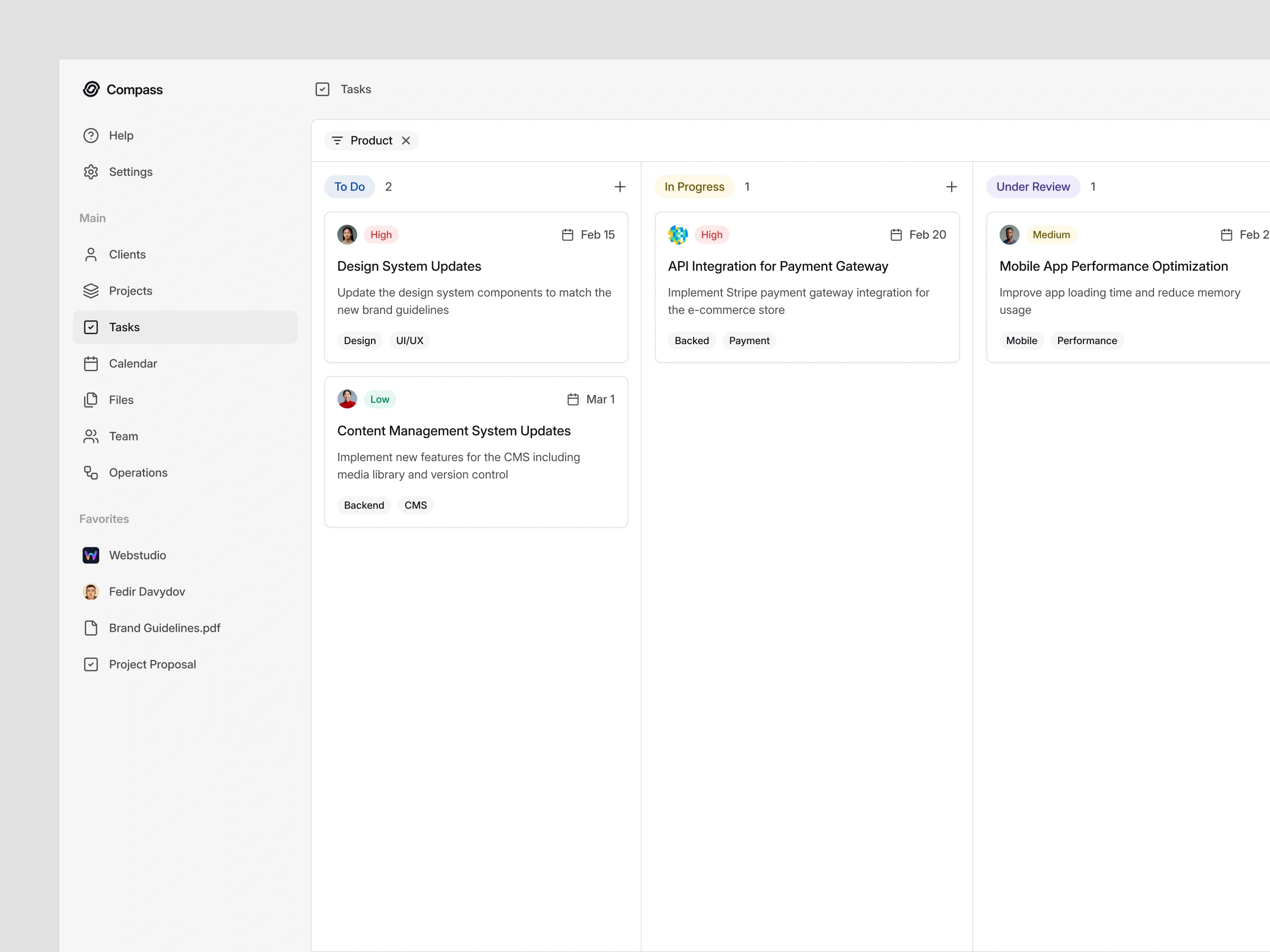1270x952 pixels.
Task: Click High priority badge on Design System Updates
Action: pos(381,235)
